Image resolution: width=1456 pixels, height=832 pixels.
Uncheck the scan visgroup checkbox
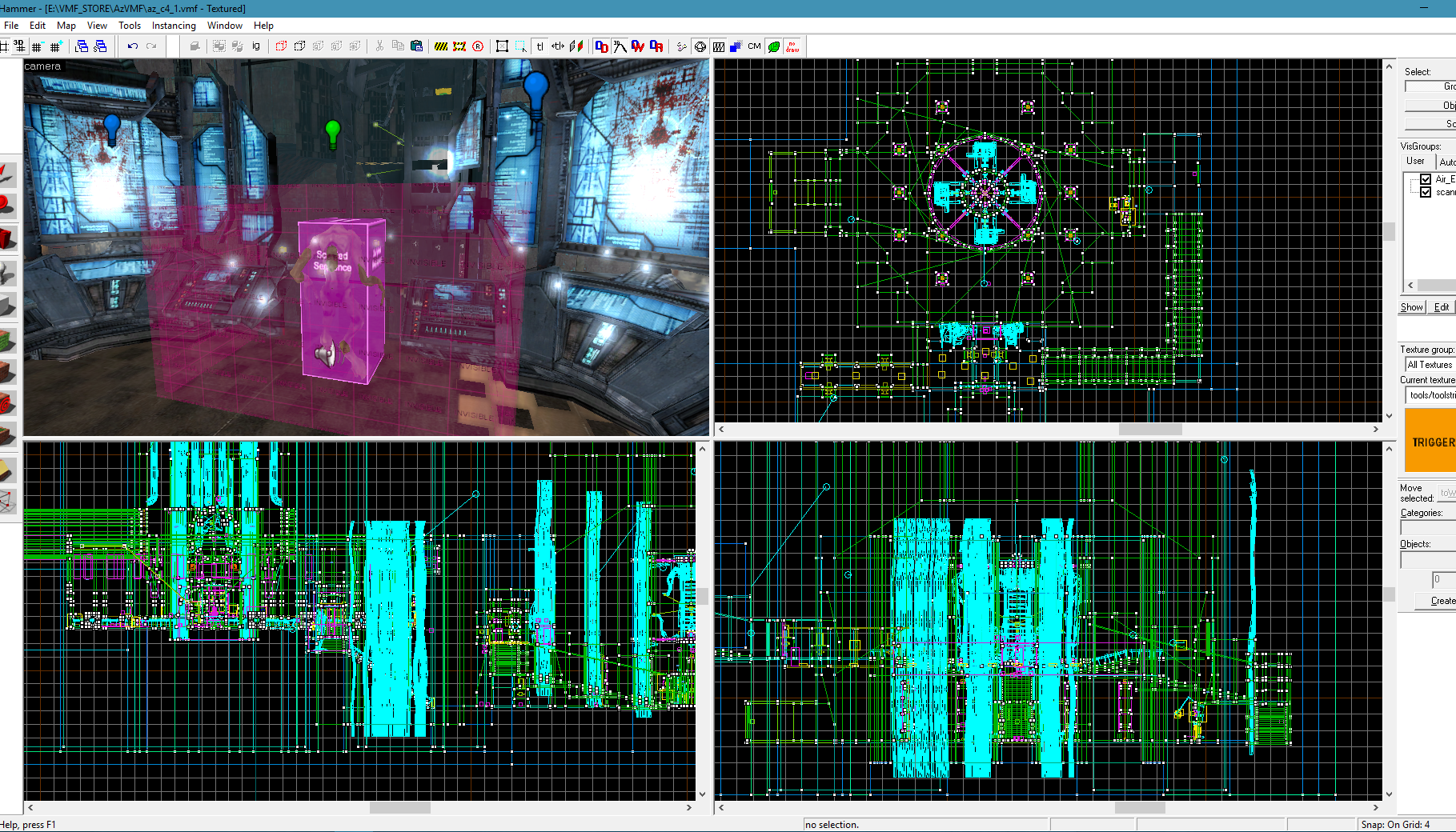pos(1426,192)
